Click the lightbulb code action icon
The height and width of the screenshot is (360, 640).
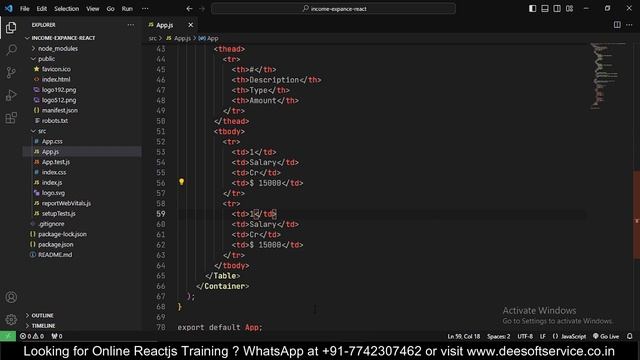tap(181, 182)
